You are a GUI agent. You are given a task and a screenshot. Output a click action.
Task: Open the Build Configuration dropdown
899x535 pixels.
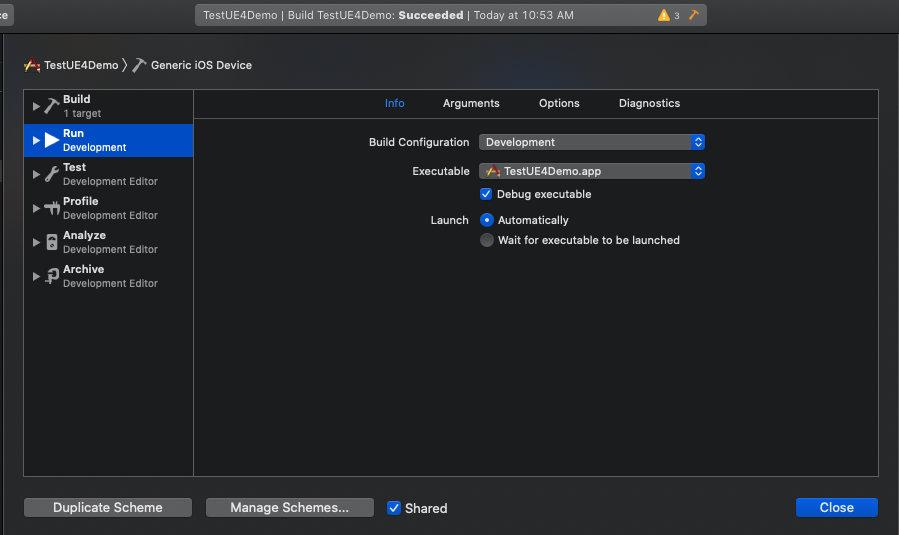[x=592, y=142]
